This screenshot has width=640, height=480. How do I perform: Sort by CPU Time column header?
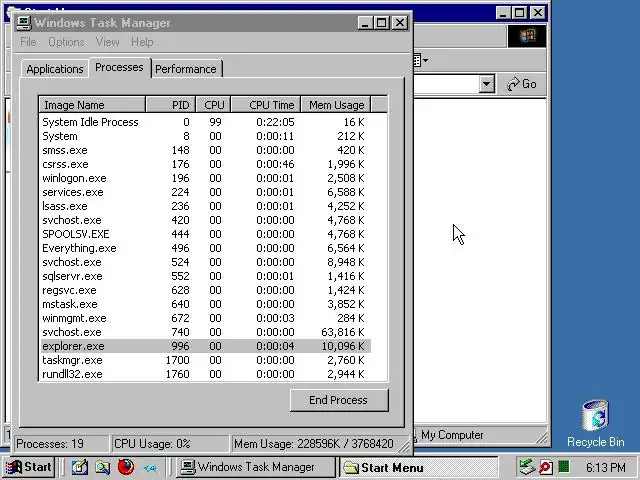coord(266,105)
